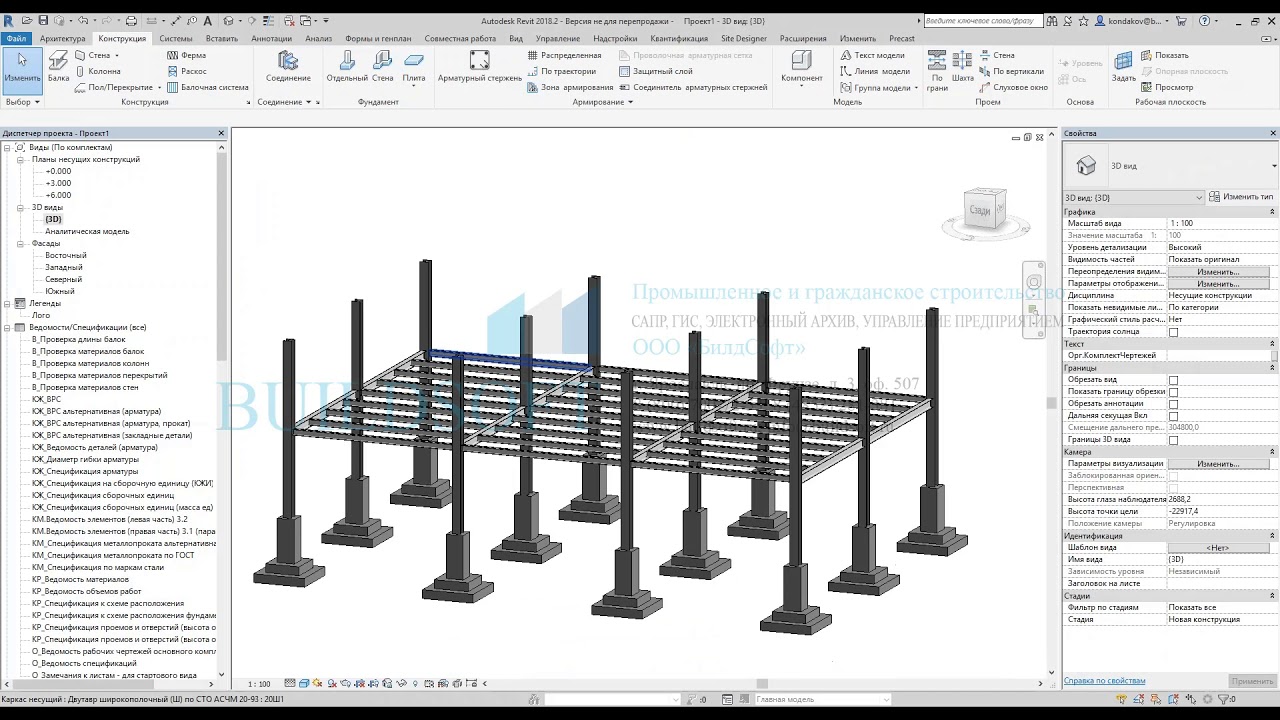Toggle Дальняя секущая Вкл checkbox

tap(1174, 416)
